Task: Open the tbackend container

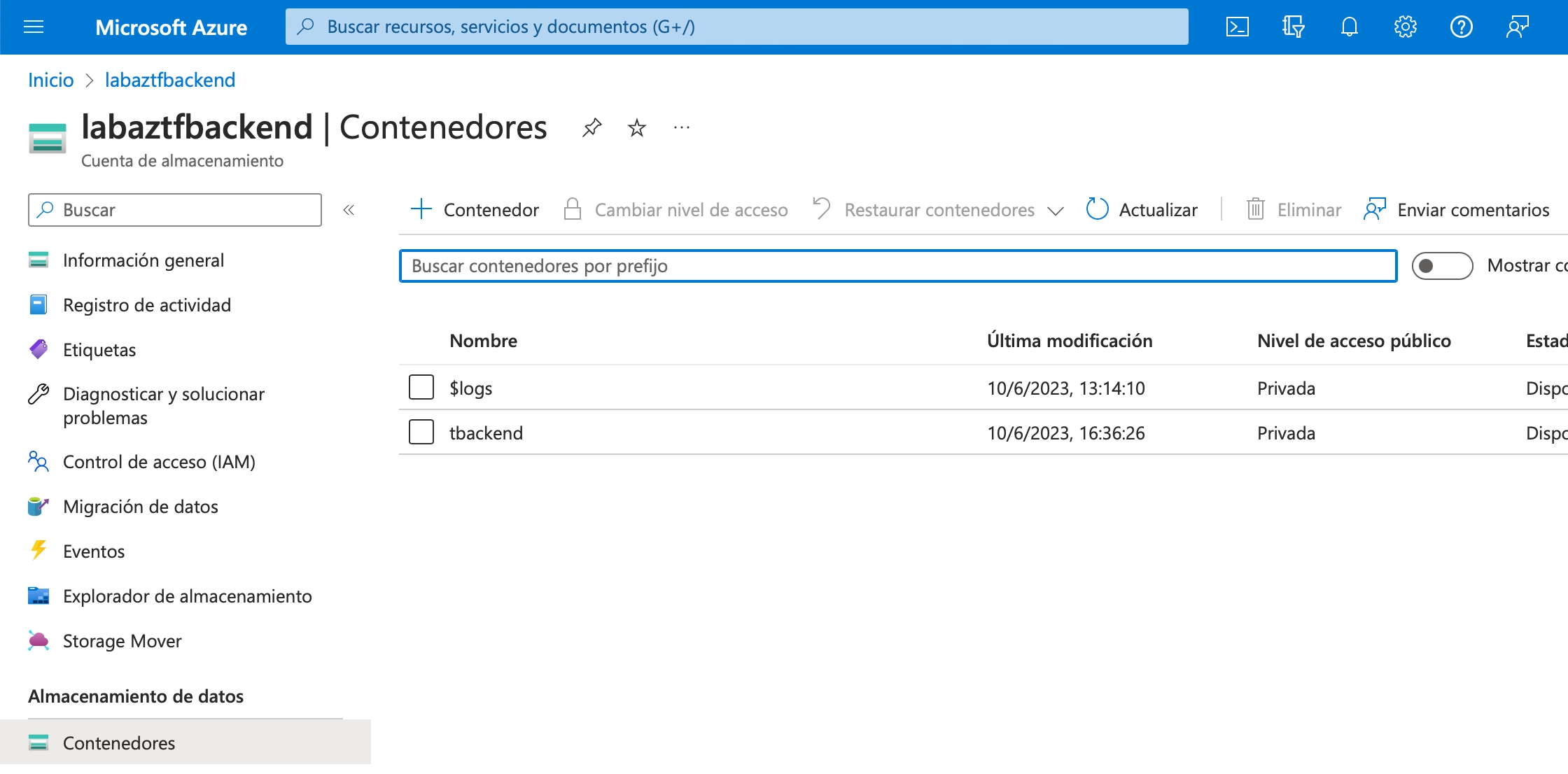Action: [486, 432]
